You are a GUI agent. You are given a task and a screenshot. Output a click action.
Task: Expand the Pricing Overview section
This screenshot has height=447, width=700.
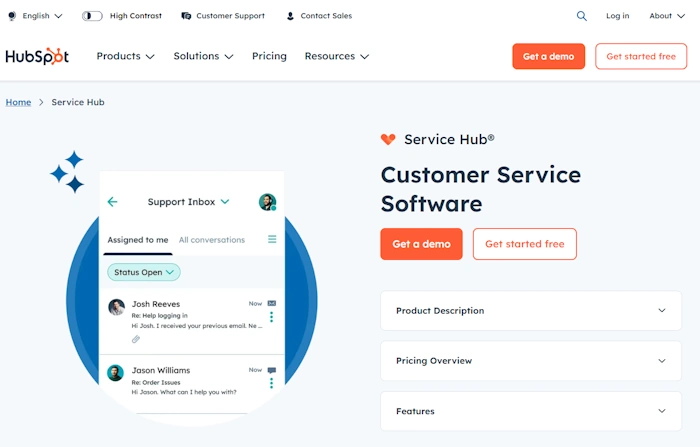[x=531, y=361]
